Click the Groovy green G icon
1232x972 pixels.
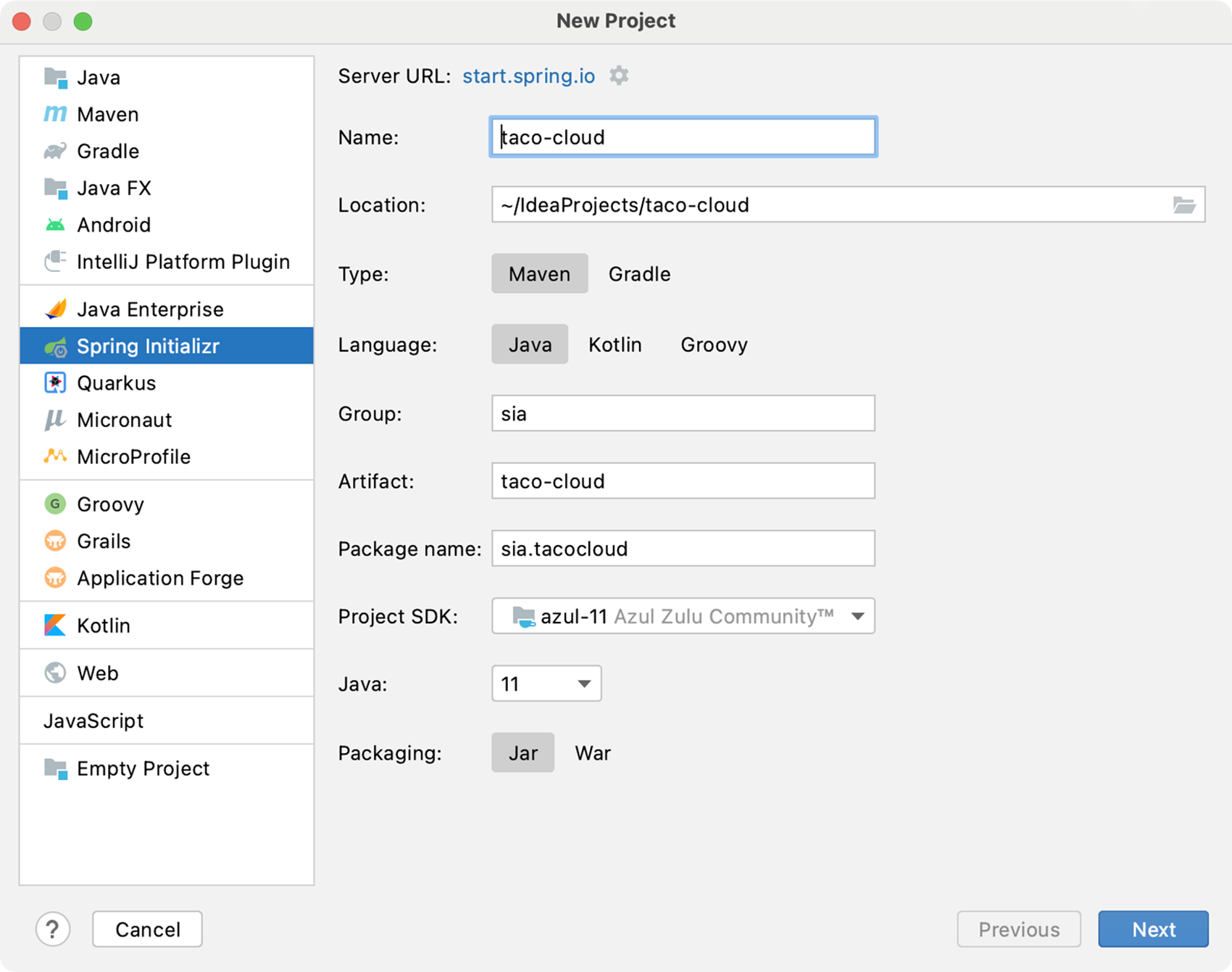point(56,504)
